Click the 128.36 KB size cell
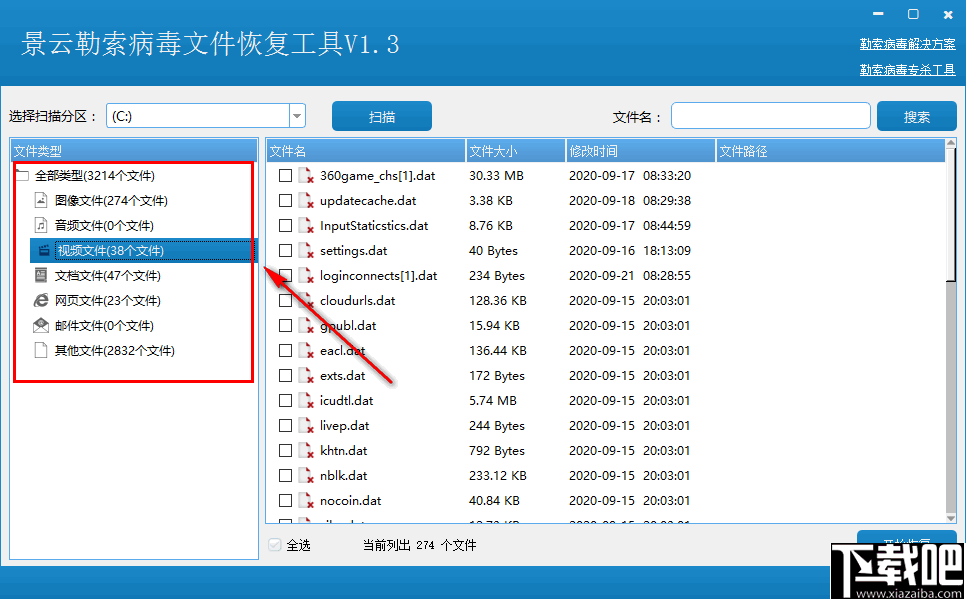 tap(498, 301)
